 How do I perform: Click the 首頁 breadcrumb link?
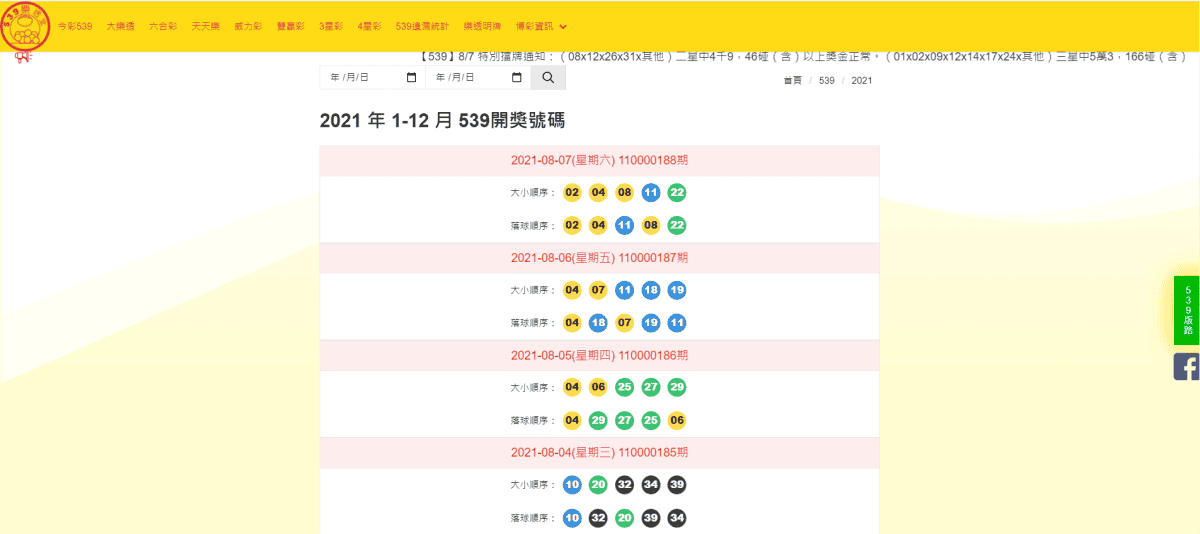point(792,80)
